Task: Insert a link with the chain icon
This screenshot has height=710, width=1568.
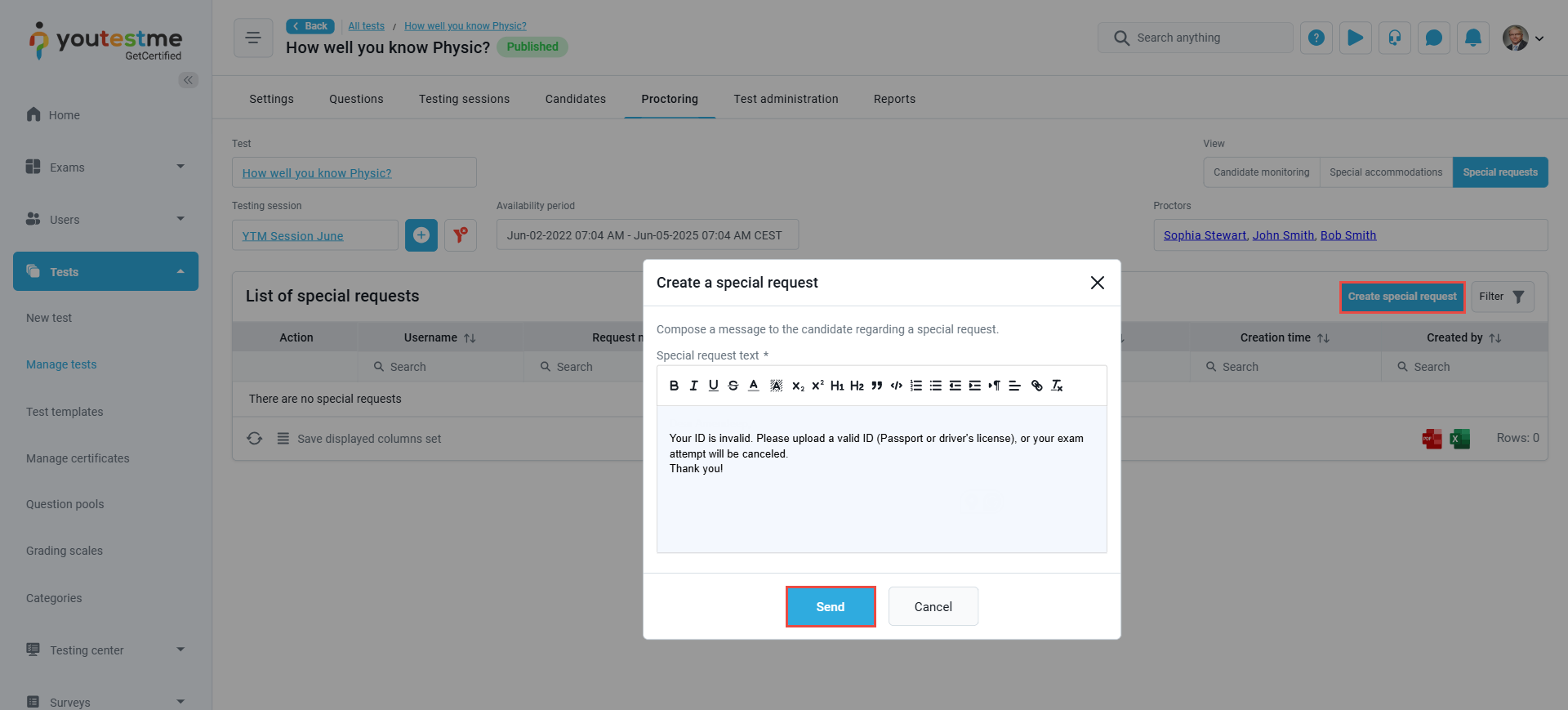Action: click(x=1036, y=386)
